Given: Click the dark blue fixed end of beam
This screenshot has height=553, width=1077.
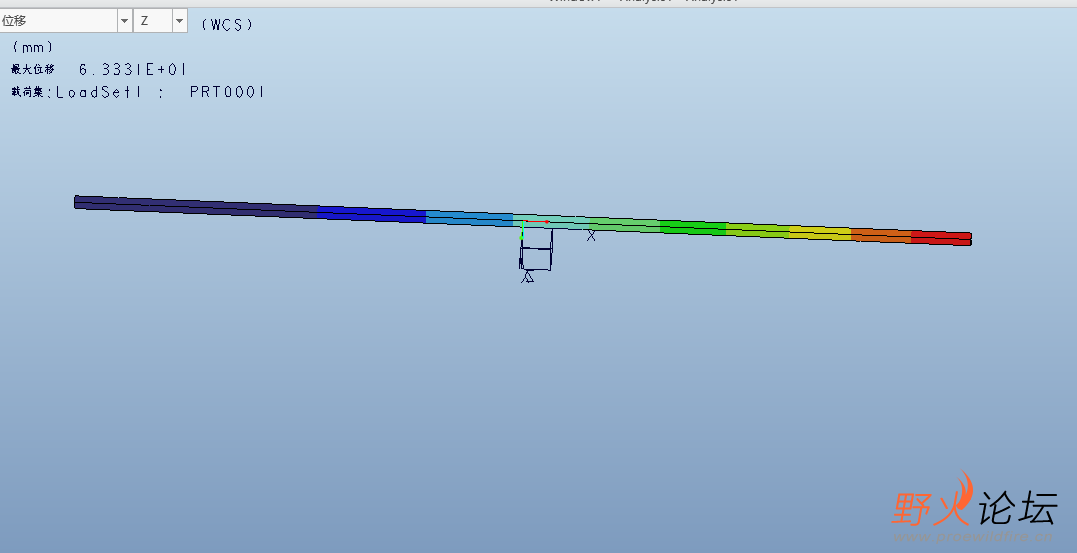Looking at the screenshot, I should (x=196, y=205).
